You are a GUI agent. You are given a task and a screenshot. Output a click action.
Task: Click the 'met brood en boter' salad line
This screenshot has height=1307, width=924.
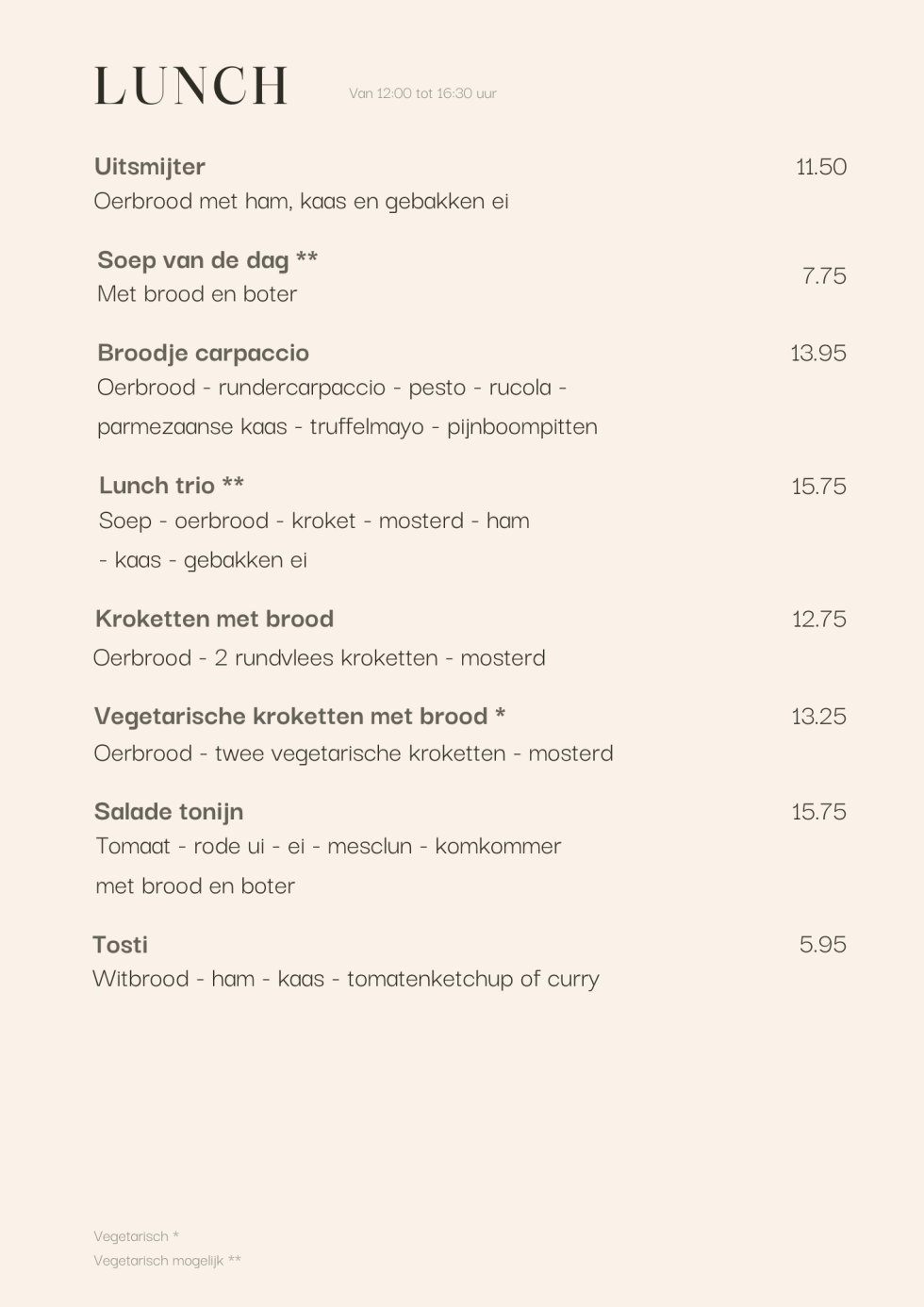195,885
